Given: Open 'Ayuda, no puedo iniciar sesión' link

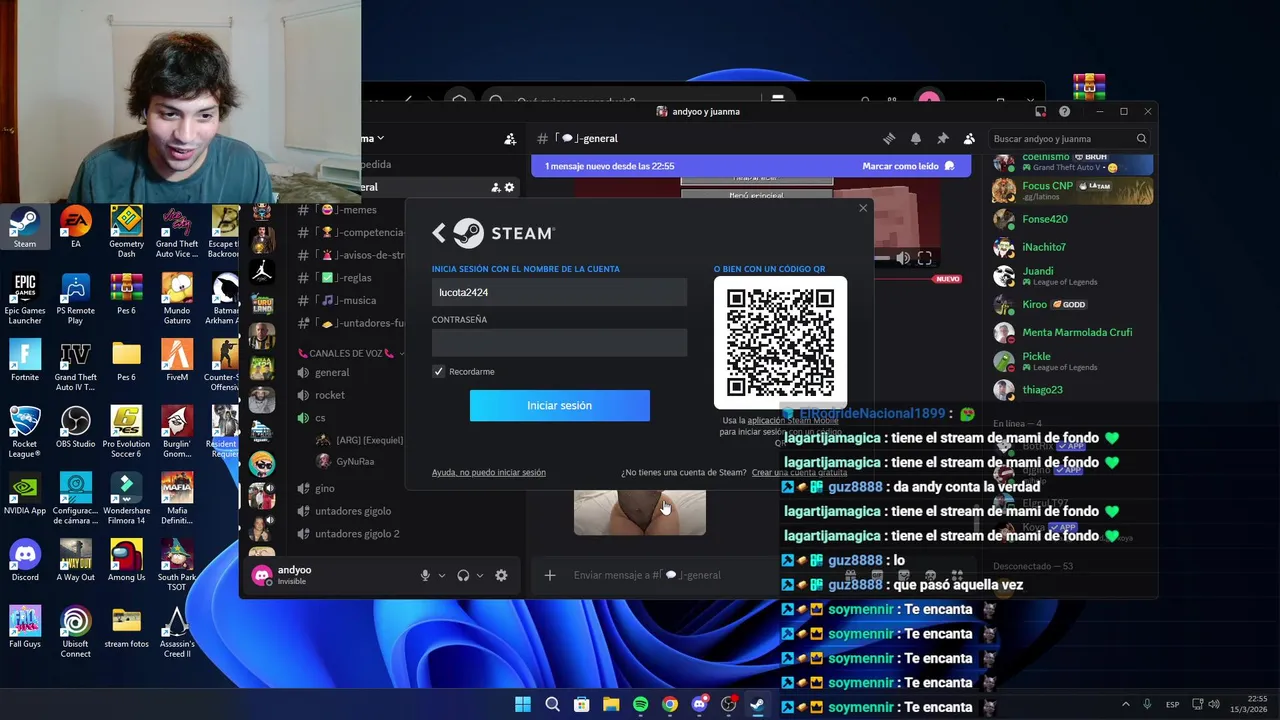Looking at the screenshot, I should pos(489,472).
